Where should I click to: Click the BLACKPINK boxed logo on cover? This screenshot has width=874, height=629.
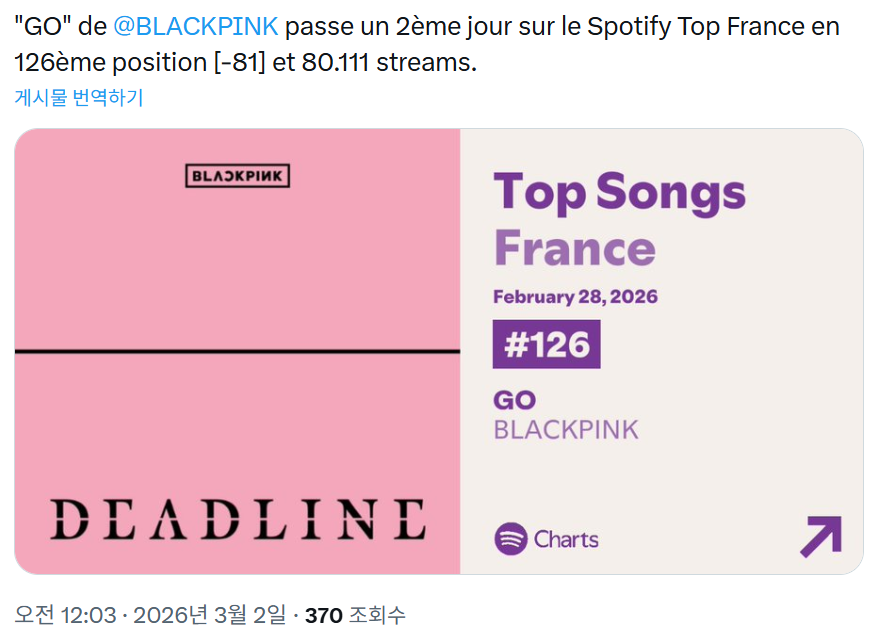237,176
